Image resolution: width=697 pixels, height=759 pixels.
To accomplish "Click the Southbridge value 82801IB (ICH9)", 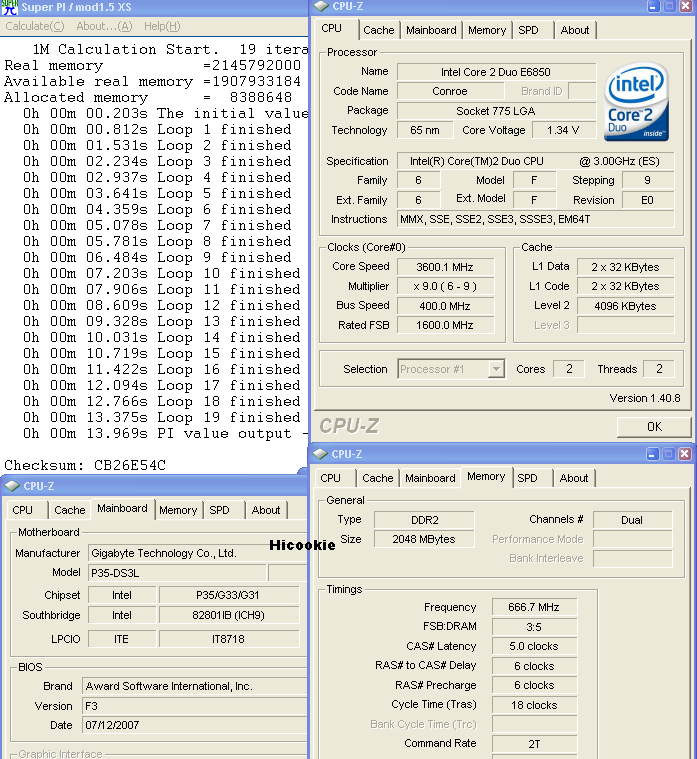I will click(229, 615).
